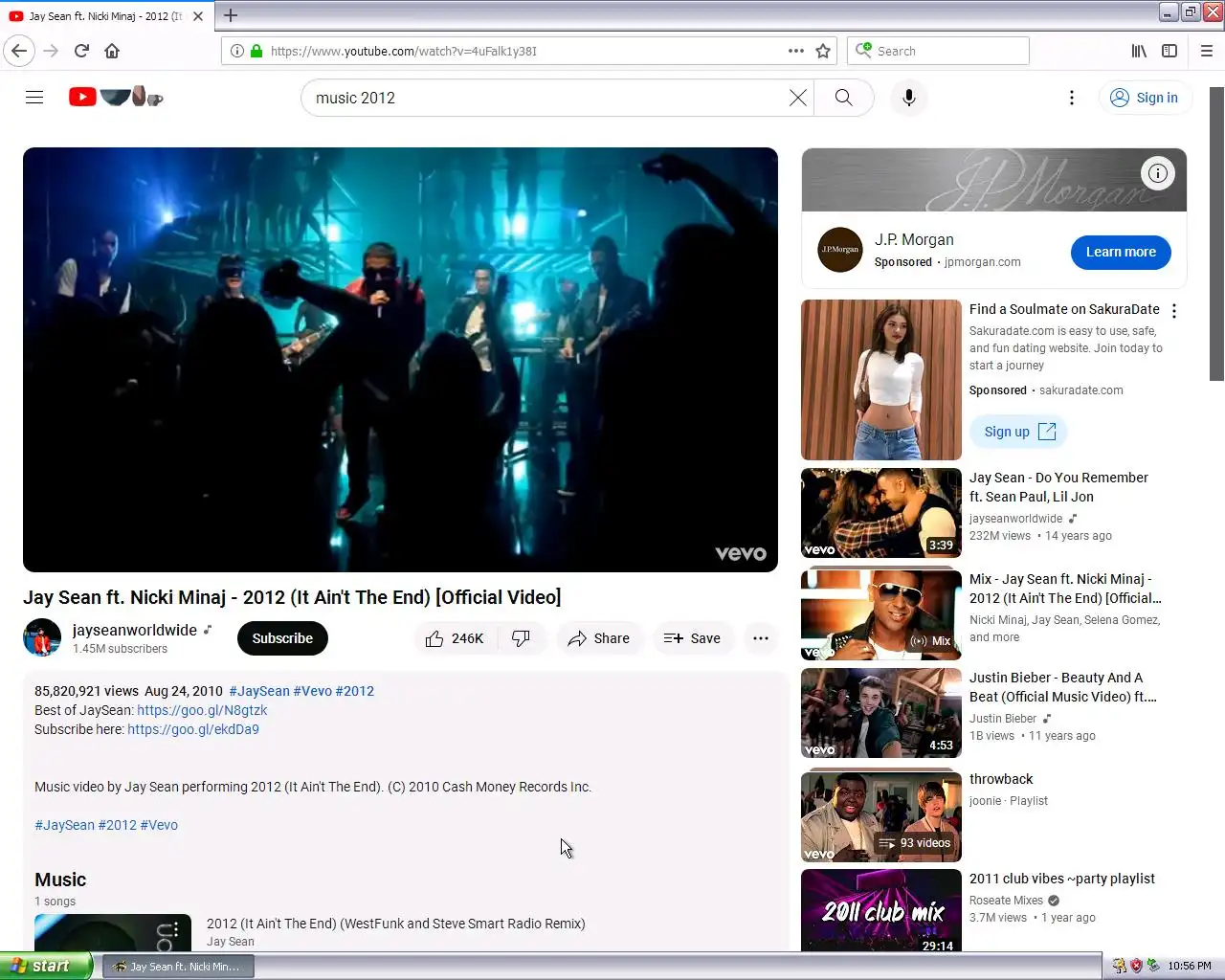
Task: Open the jayseanworldwide channel name link
Action: point(135,630)
